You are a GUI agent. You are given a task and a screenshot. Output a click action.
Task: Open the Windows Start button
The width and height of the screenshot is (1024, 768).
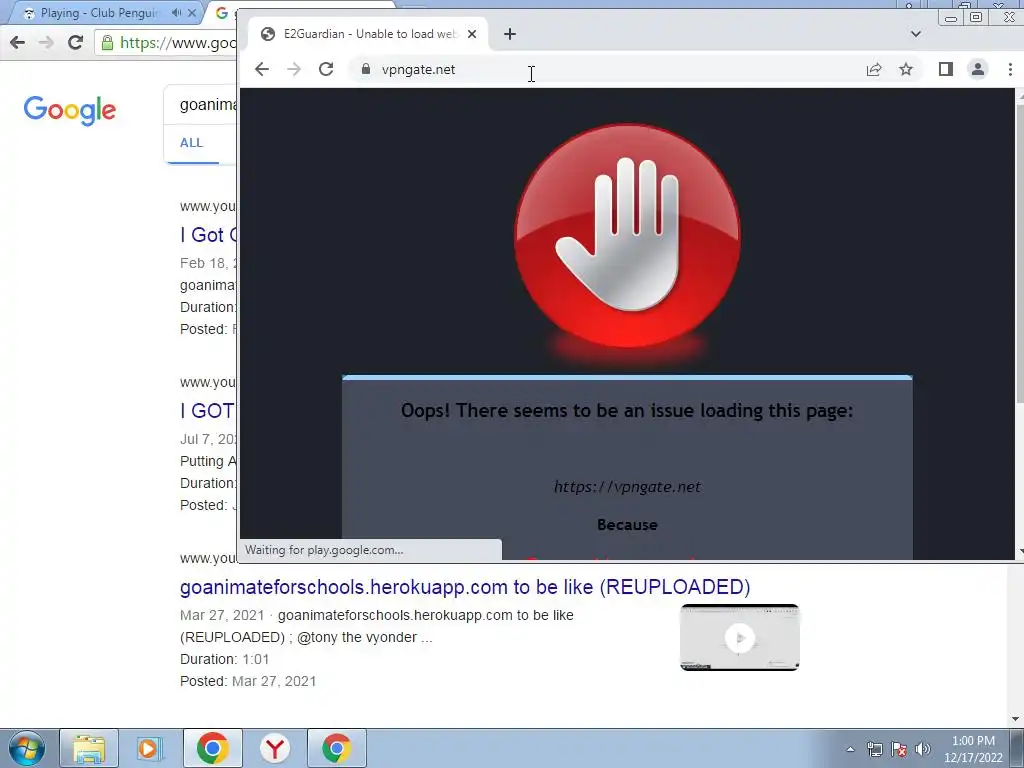click(x=27, y=748)
